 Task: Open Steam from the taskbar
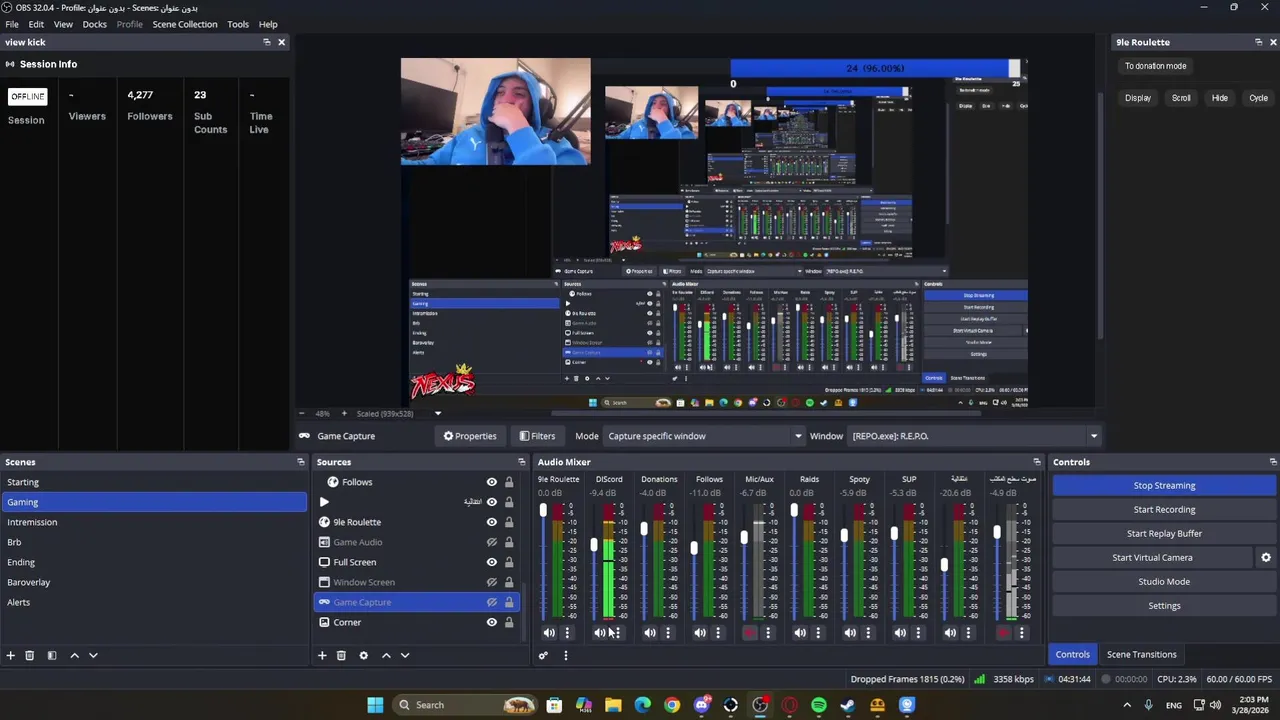coord(848,705)
